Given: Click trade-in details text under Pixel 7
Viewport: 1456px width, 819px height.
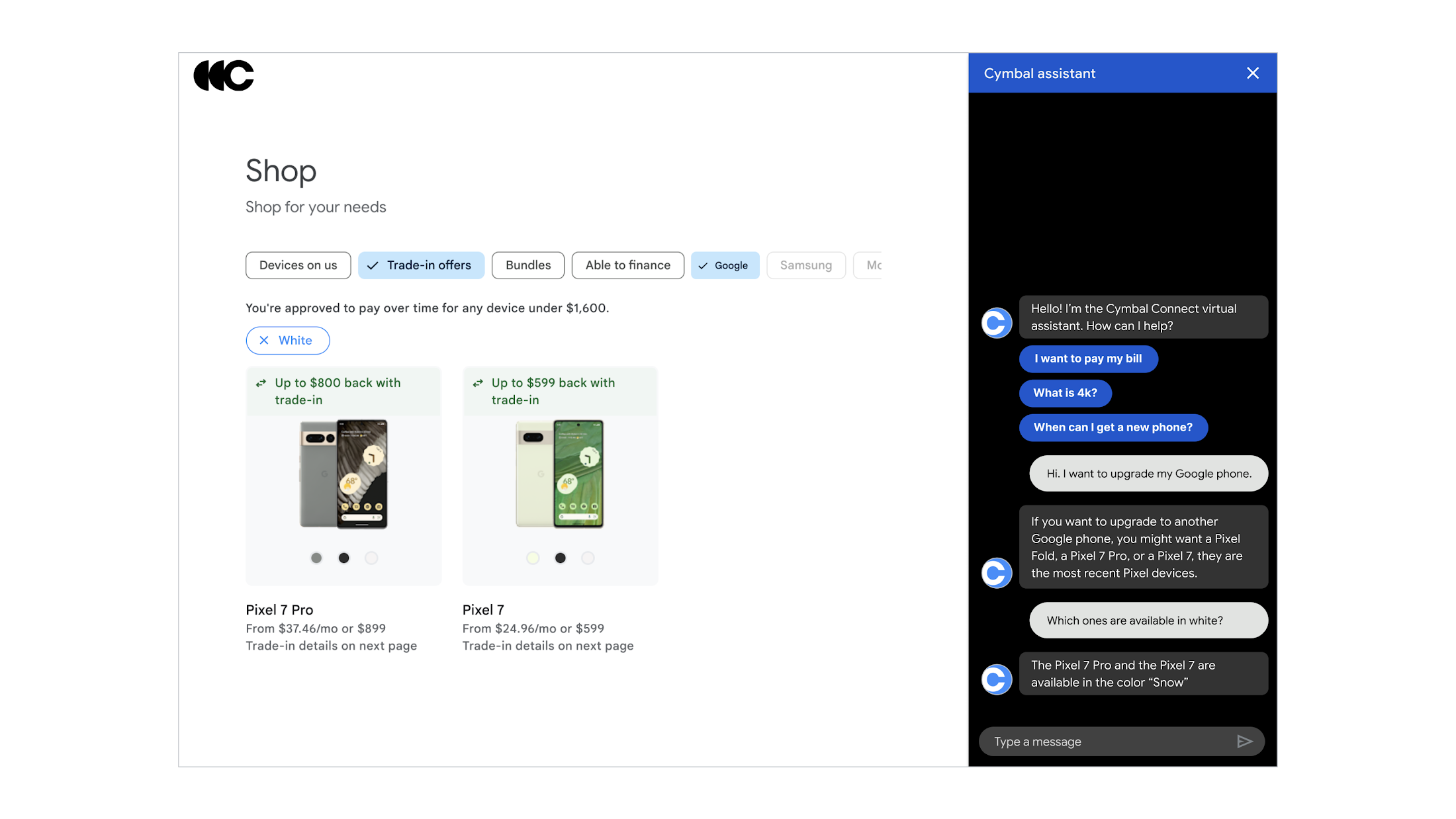Looking at the screenshot, I should (x=548, y=646).
